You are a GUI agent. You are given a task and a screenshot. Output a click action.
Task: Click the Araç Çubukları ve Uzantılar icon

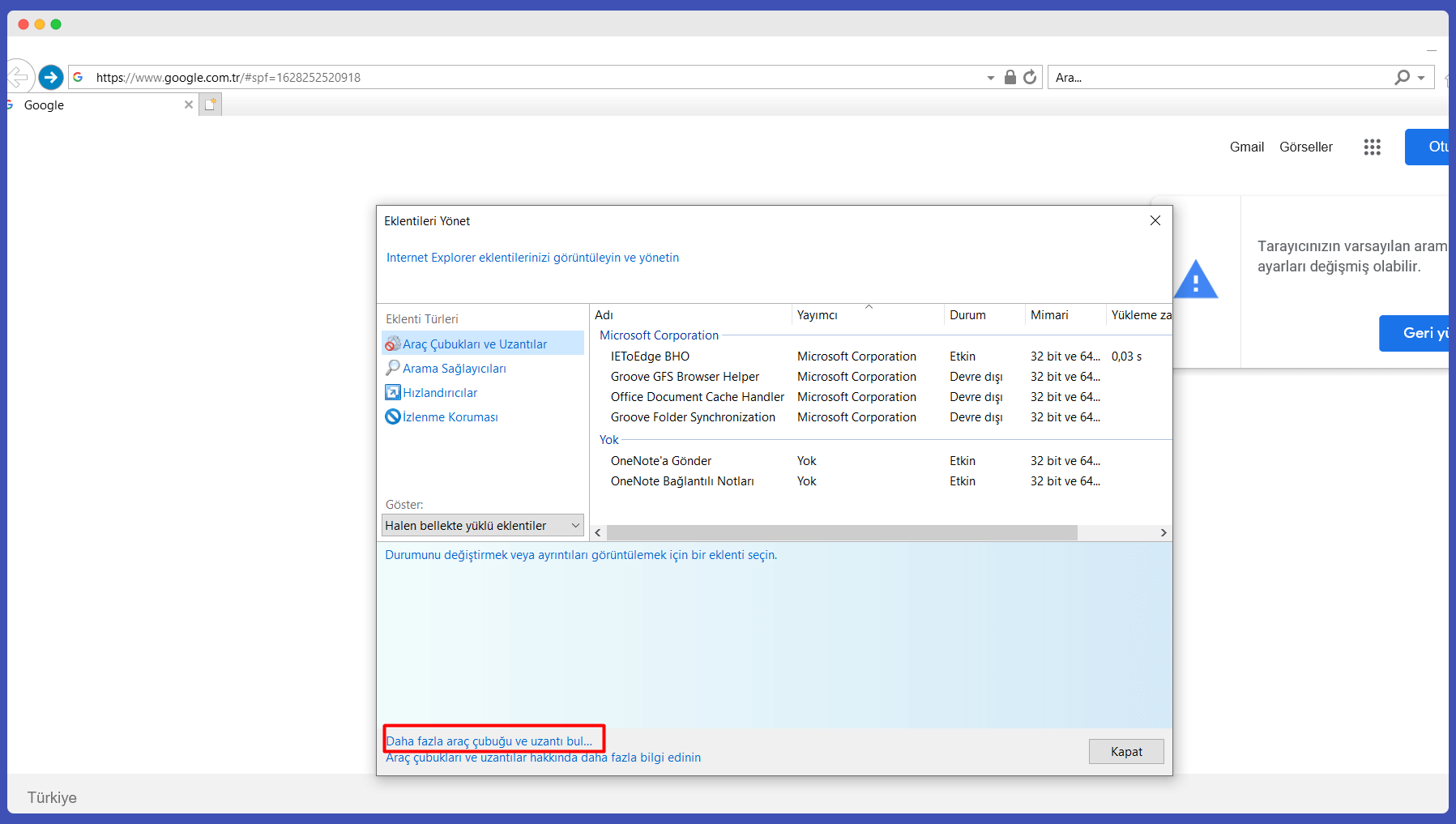(x=393, y=344)
